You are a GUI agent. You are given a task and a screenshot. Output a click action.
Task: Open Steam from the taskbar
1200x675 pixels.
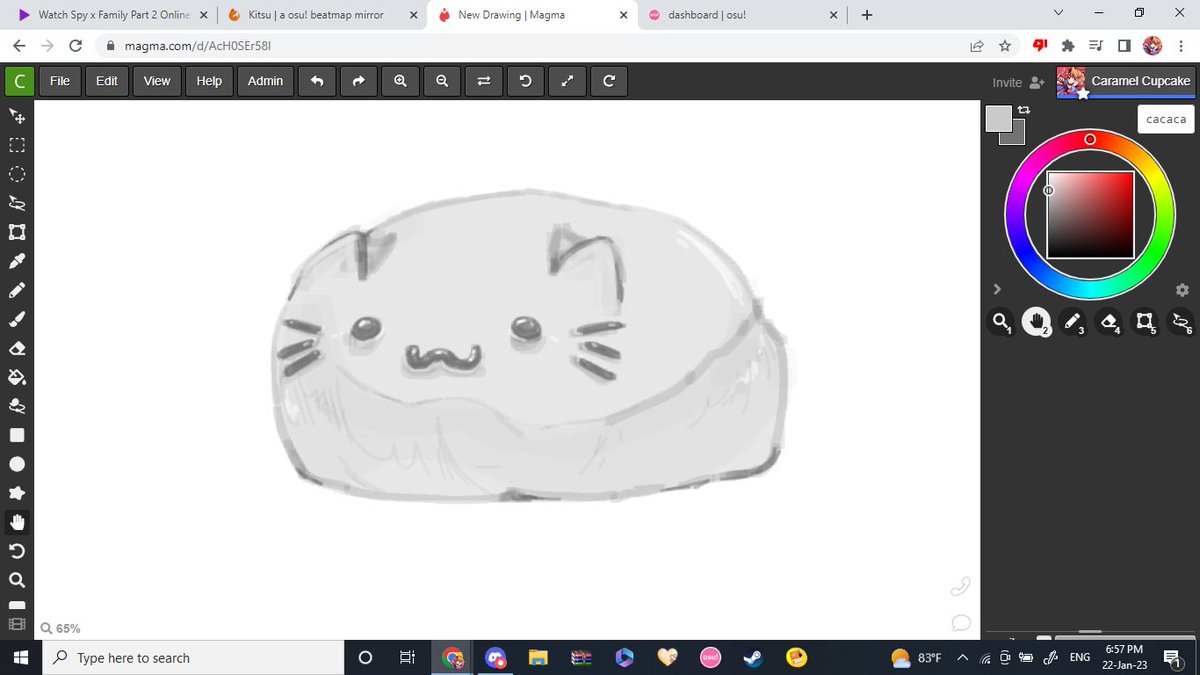(x=752, y=658)
